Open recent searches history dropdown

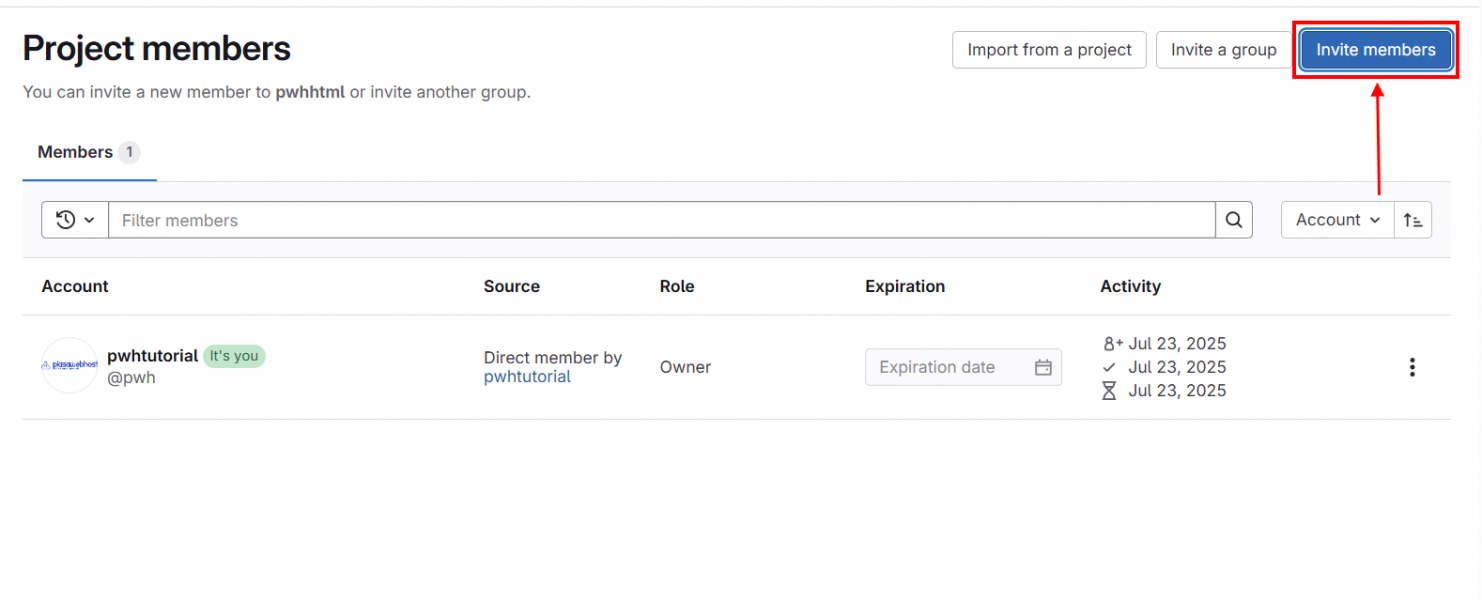tap(75, 220)
